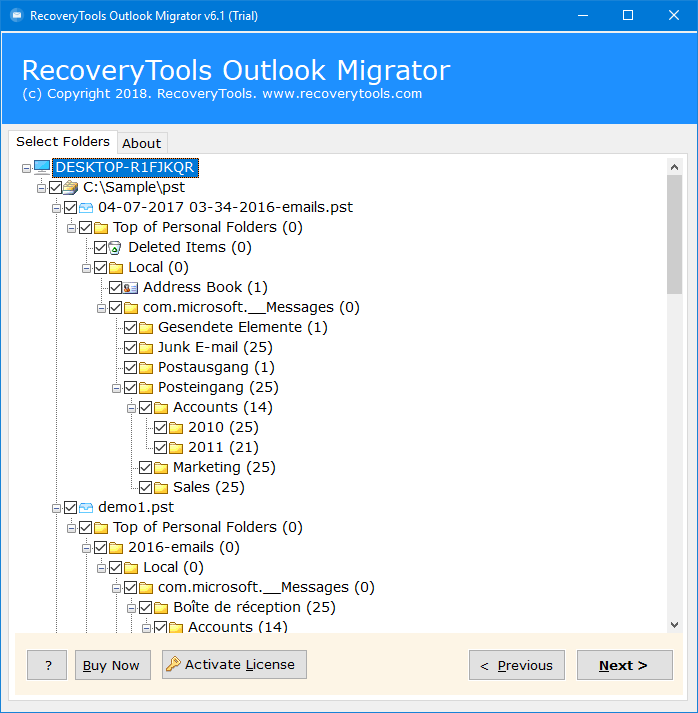Click the Next > button

click(624, 665)
